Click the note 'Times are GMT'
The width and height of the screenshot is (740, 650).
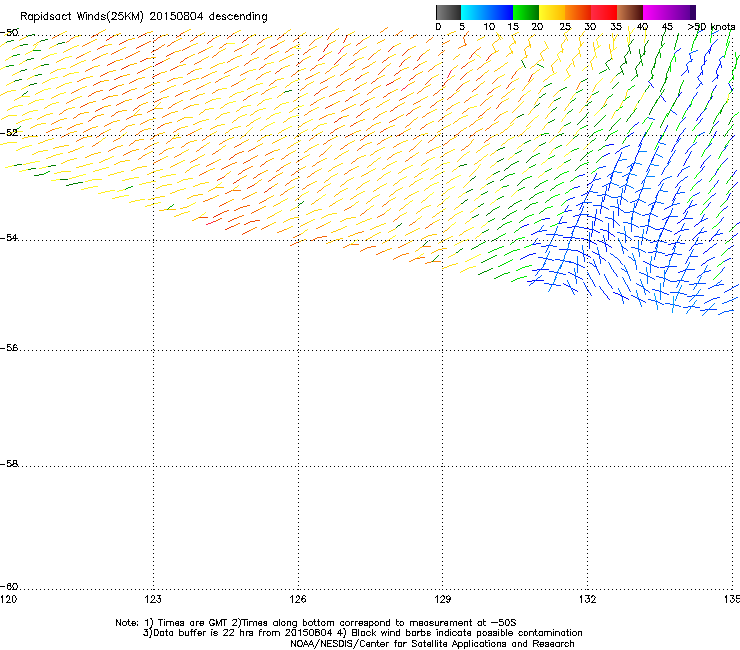coord(193,623)
